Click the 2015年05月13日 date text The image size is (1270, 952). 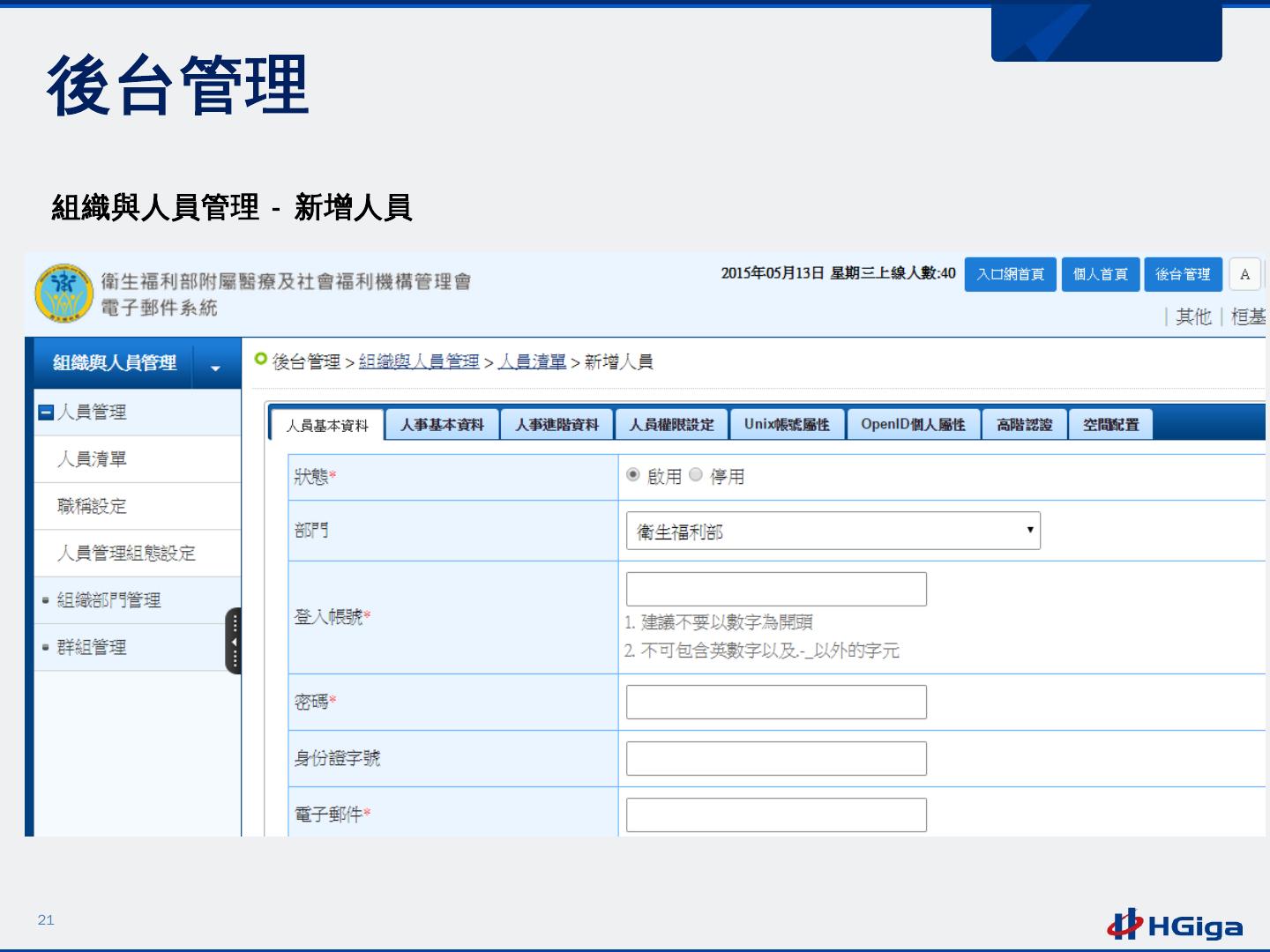click(x=773, y=273)
